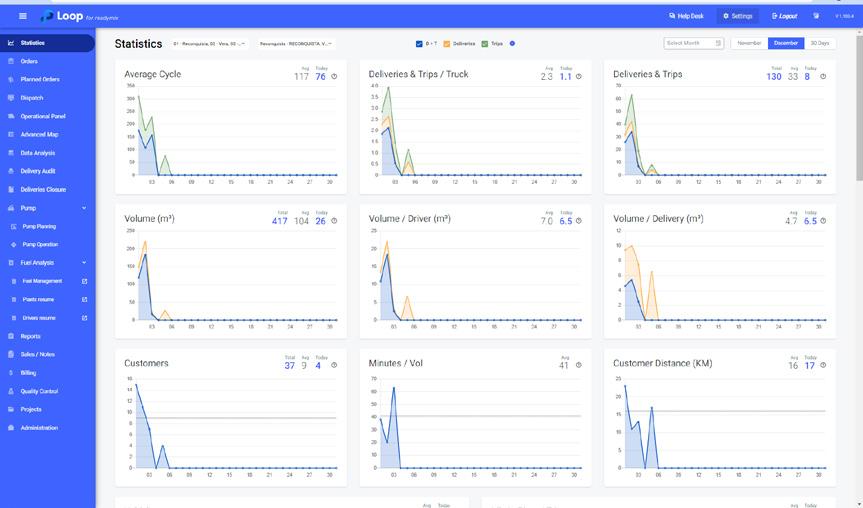
Task: Select the December tab
Action: click(786, 43)
